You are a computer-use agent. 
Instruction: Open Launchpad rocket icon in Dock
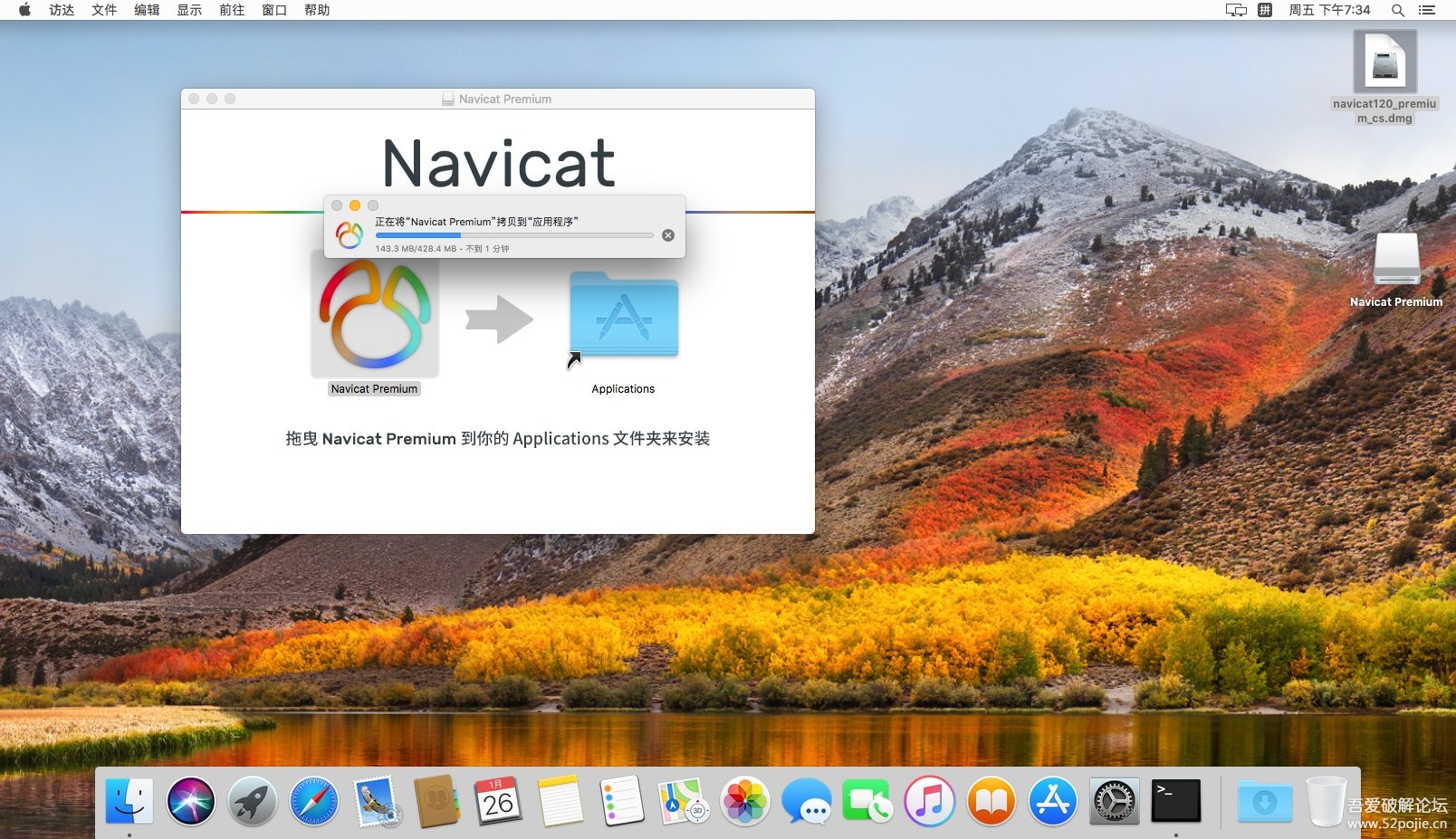point(253,801)
